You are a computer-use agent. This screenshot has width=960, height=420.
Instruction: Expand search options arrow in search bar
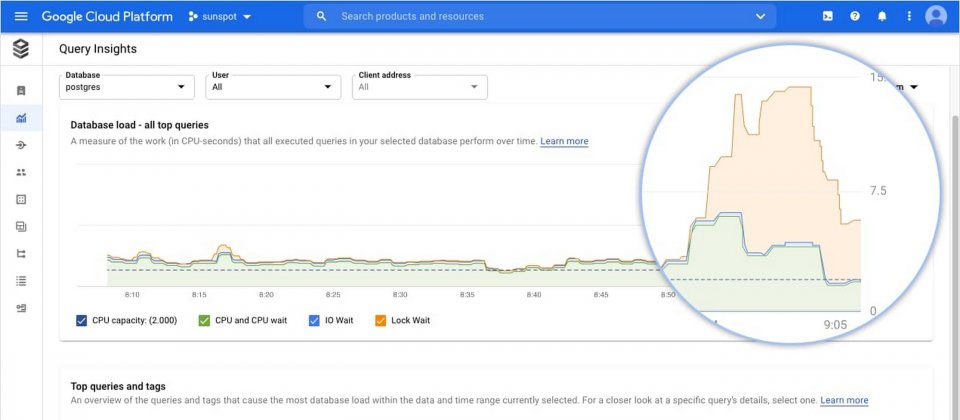point(760,17)
